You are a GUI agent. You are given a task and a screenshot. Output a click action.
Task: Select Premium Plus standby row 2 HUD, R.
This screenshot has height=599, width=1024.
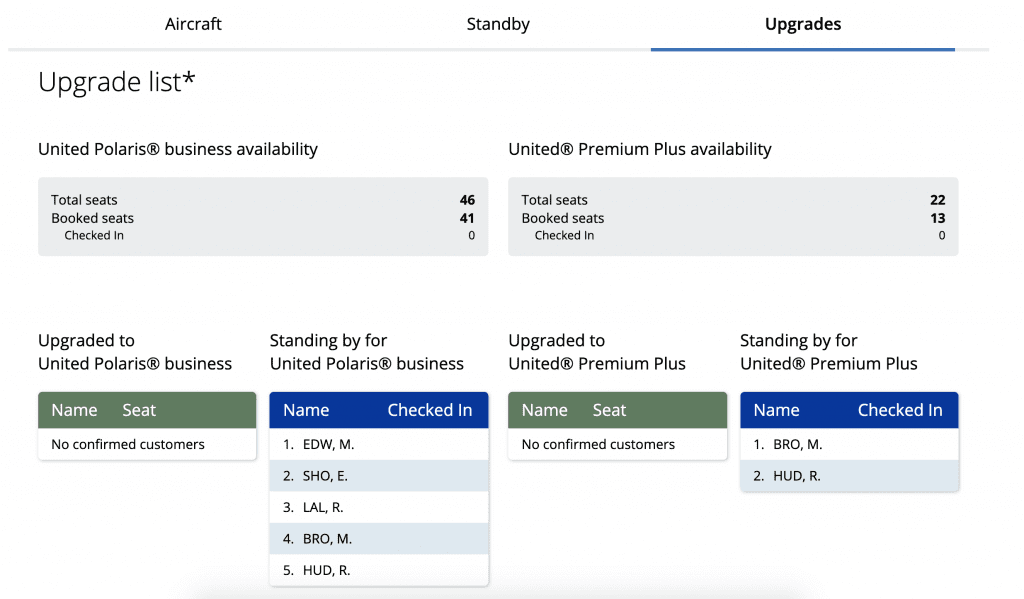(x=849, y=476)
